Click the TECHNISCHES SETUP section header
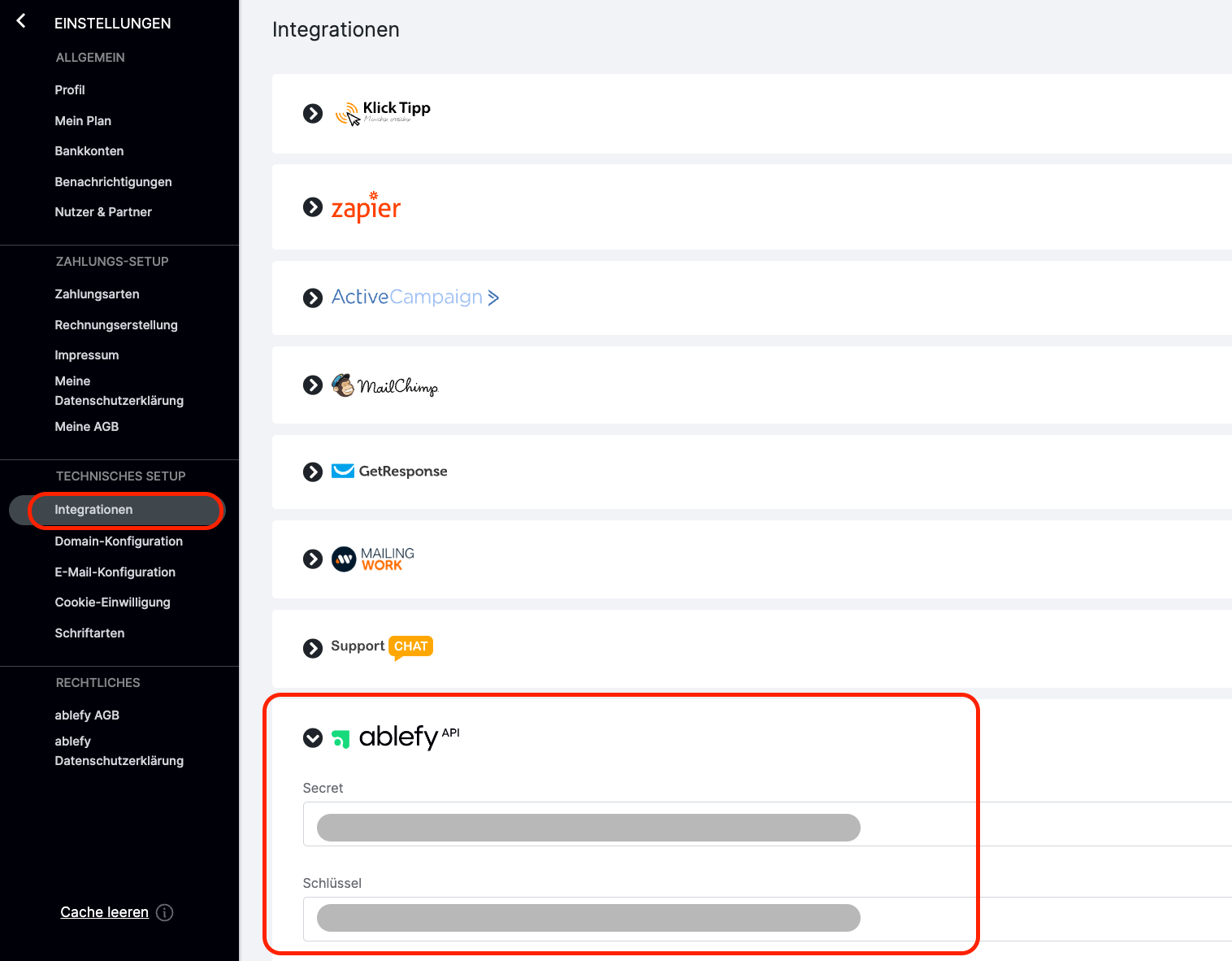The height and width of the screenshot is (961, 1232). point(120,476)
